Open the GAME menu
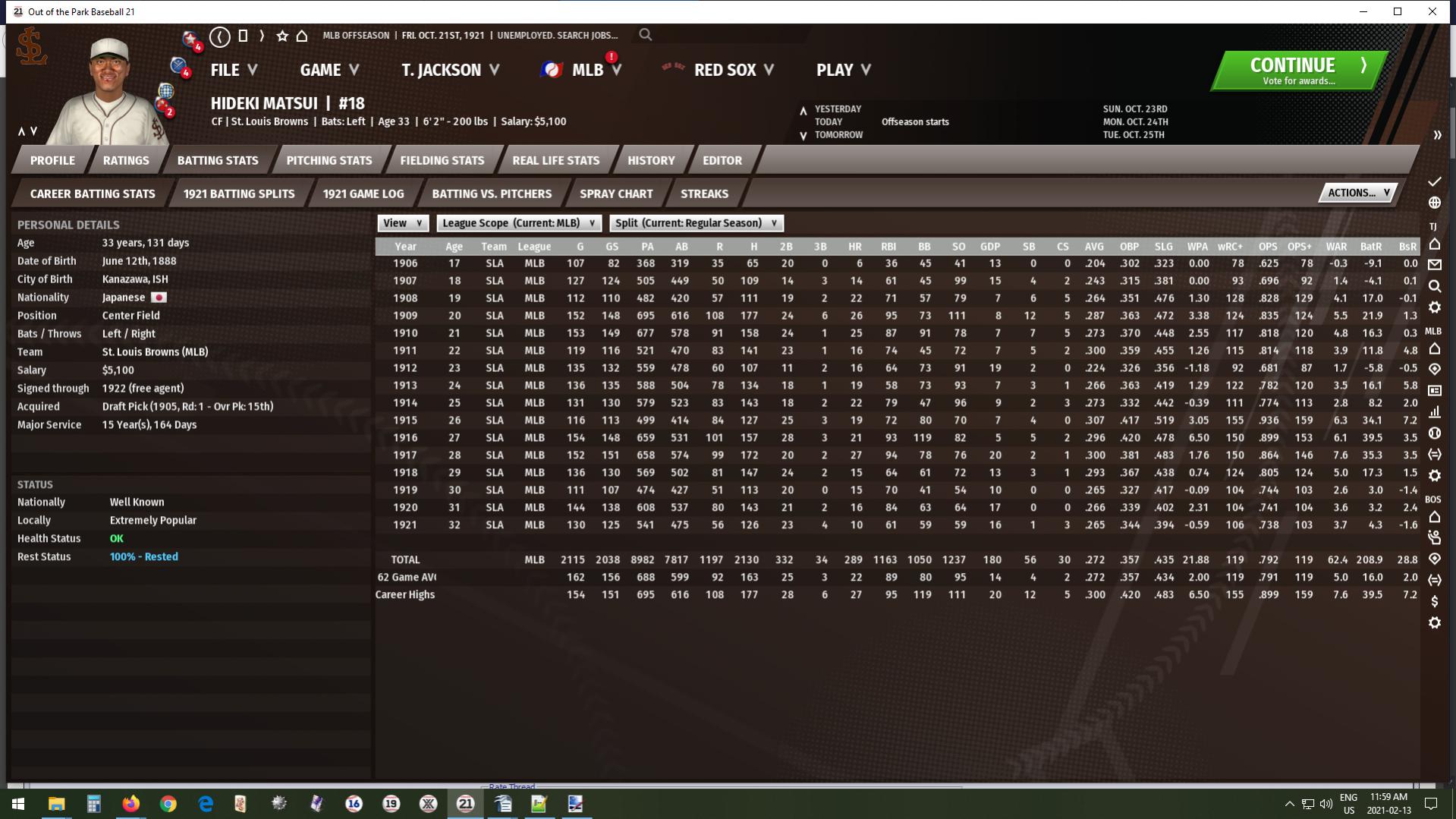 click(x=329, y=70)
